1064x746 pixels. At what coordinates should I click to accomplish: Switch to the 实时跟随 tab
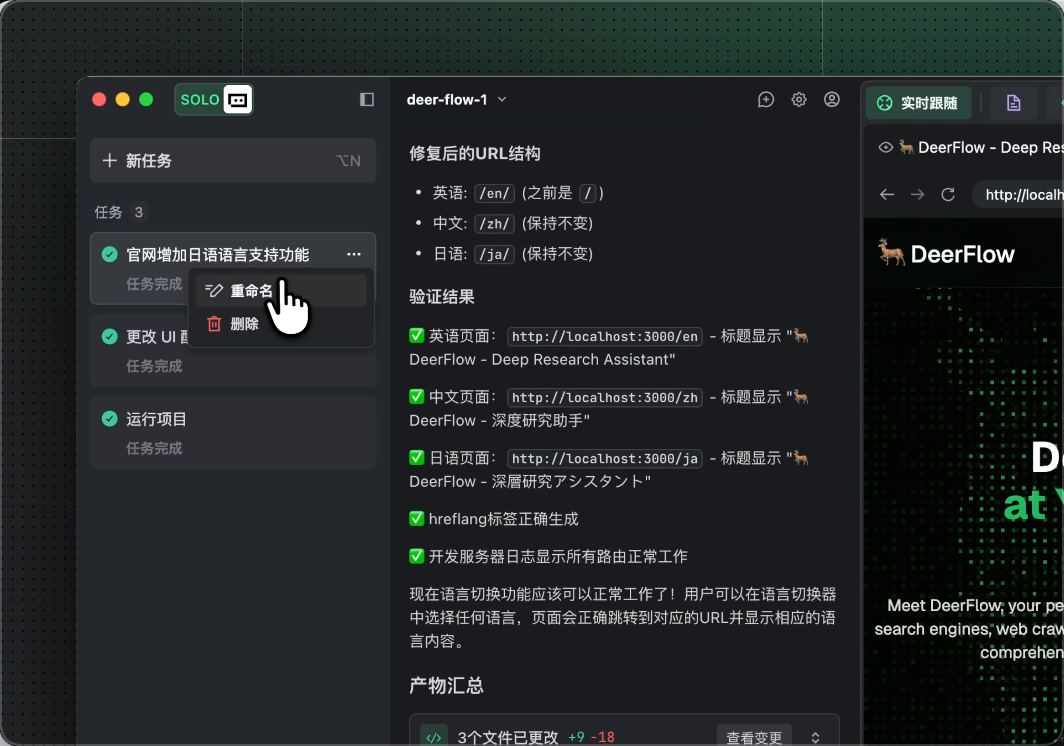(918, 103)
